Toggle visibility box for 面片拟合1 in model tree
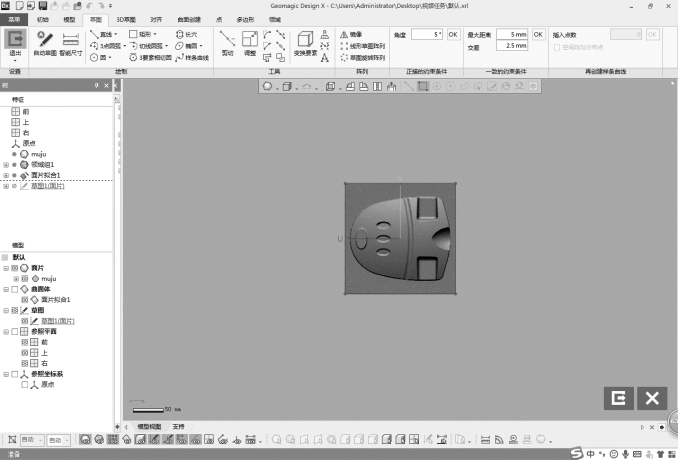The height and width of the screenshot is (461, 678). pos(25,300)
